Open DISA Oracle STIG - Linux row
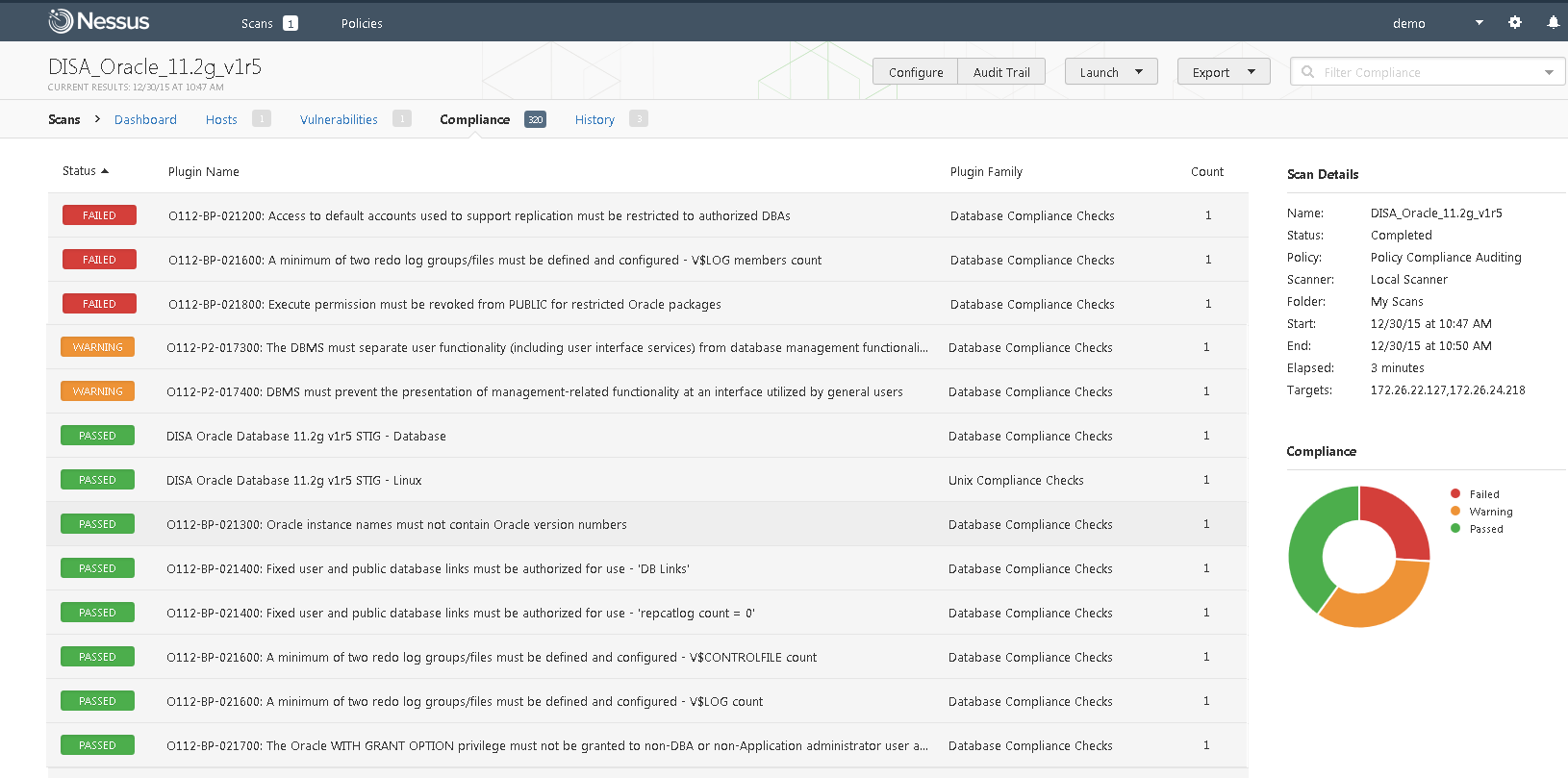Viewport: 1568px width, 778px height. click(647, 480)
